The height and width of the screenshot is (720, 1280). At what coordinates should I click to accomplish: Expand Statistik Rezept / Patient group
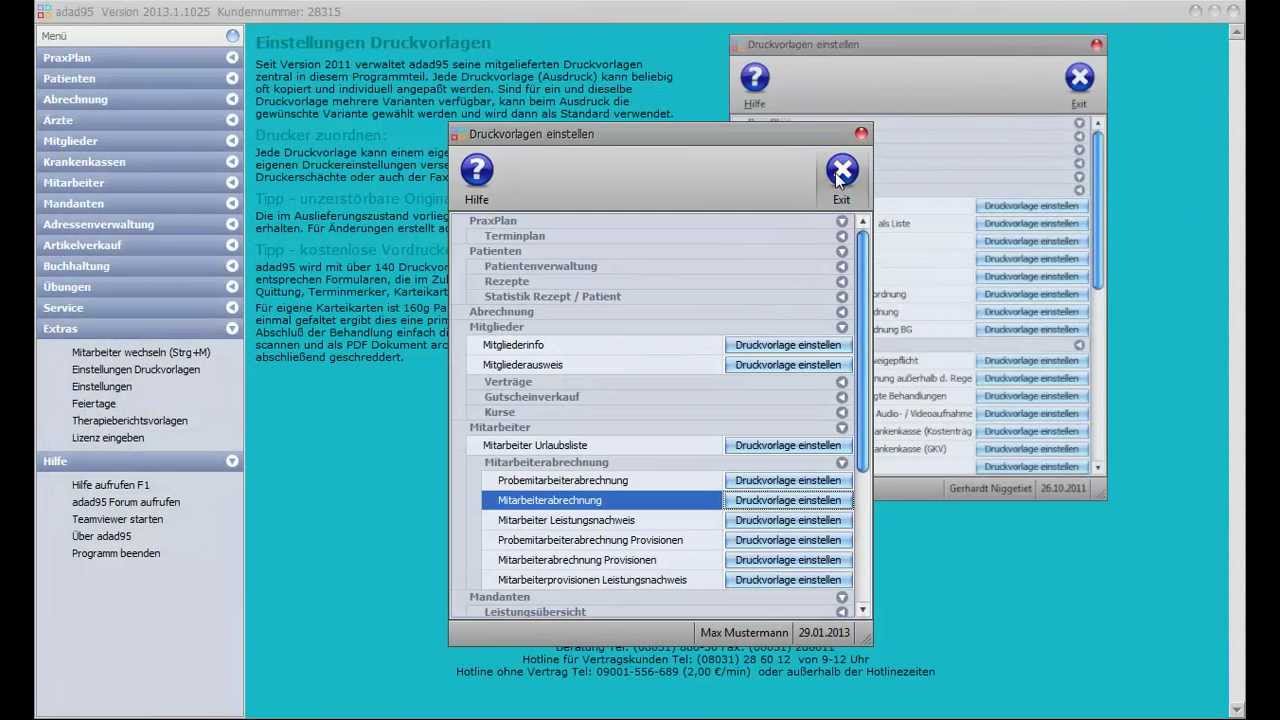click(x=842, y=296)
